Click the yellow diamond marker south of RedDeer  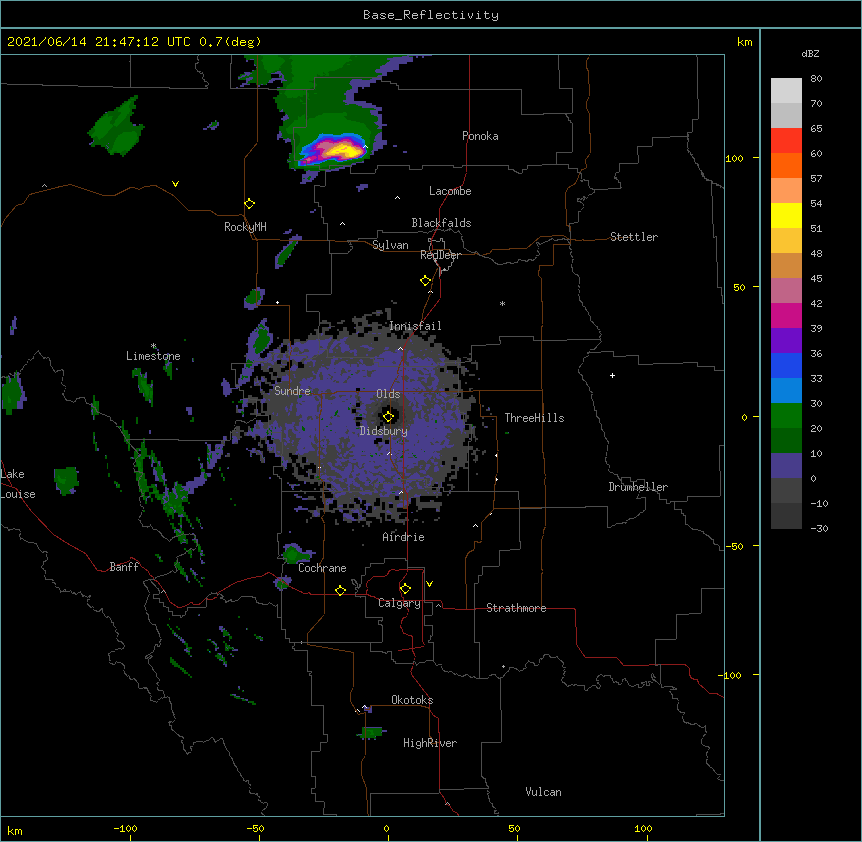coord(426,281)
